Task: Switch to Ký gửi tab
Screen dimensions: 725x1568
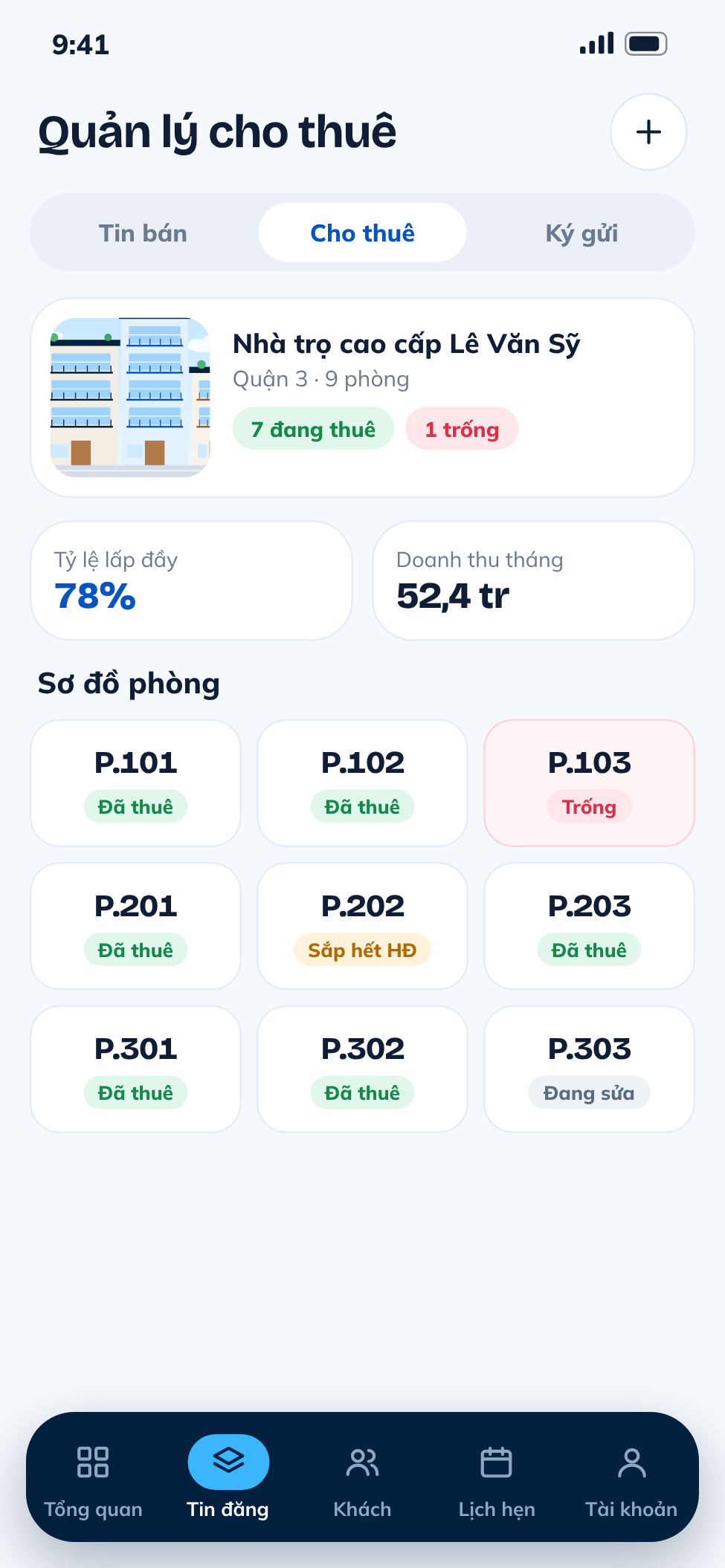Action: [581, 233]
